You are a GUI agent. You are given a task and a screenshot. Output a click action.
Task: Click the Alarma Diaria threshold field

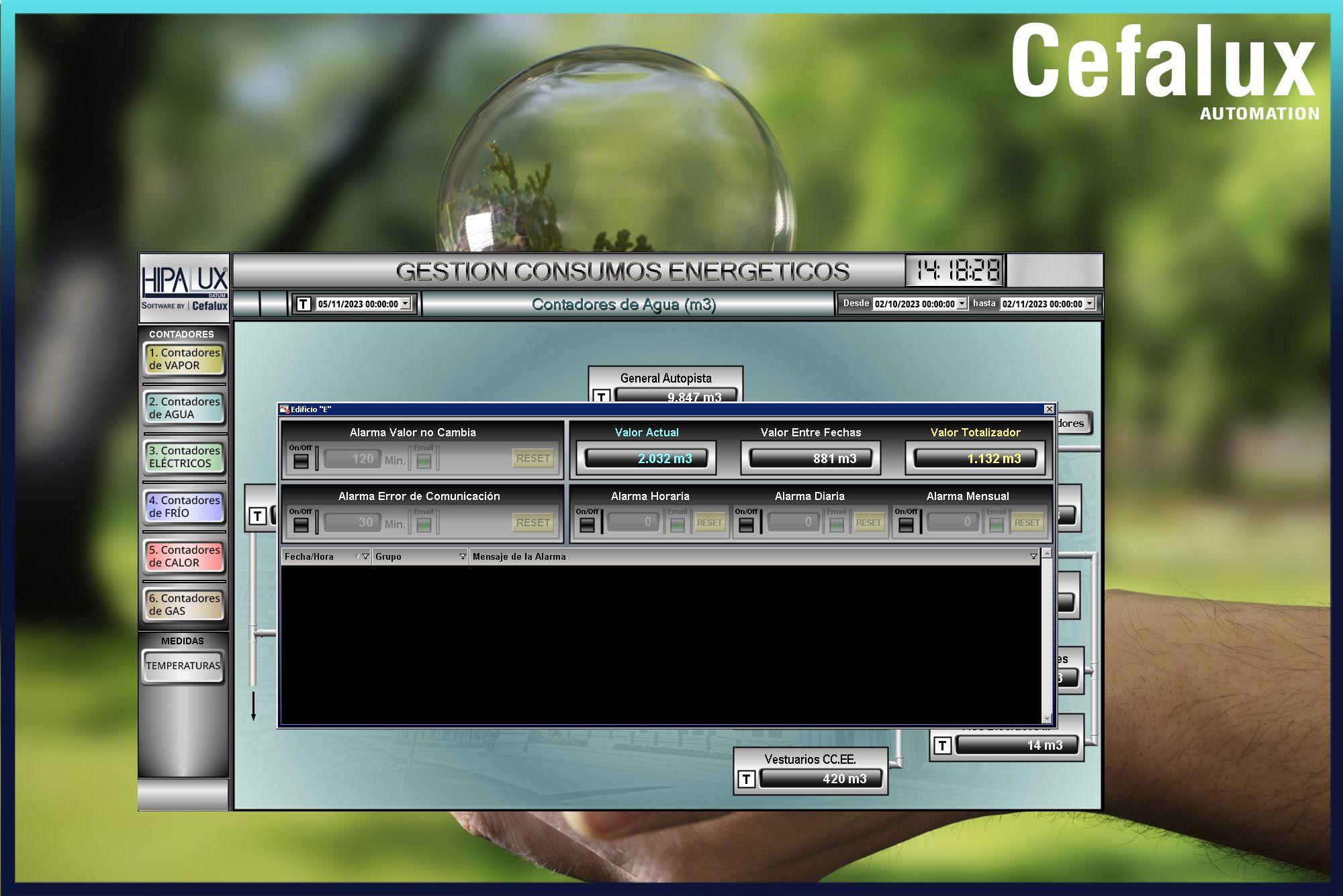pos(792,522)
